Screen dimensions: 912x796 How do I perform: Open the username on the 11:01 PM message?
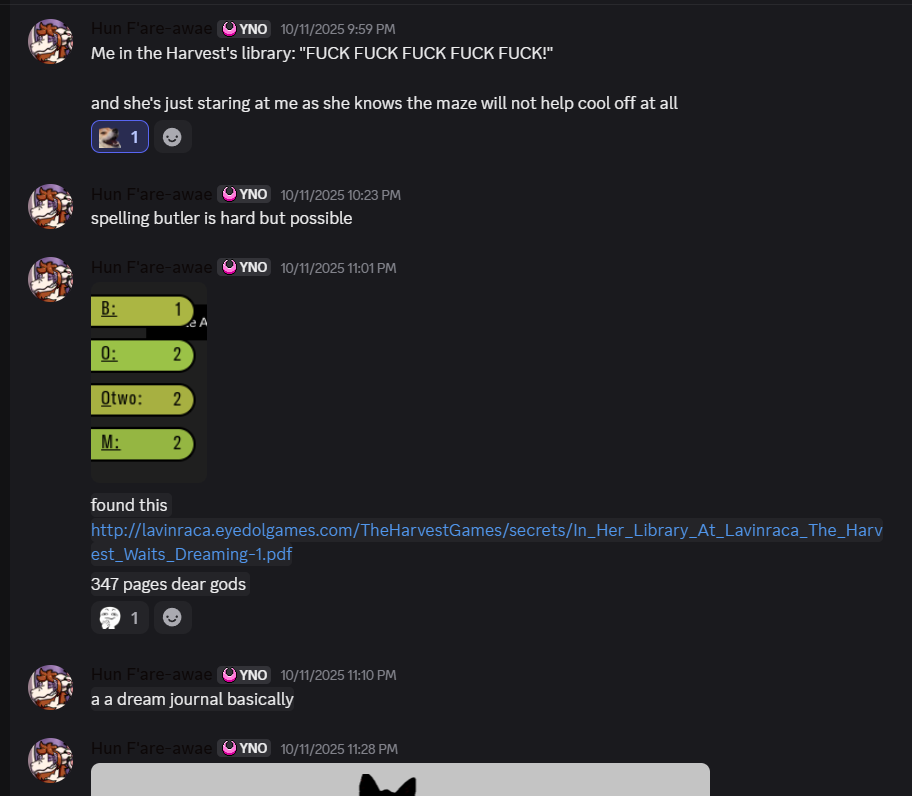point(151,267)
